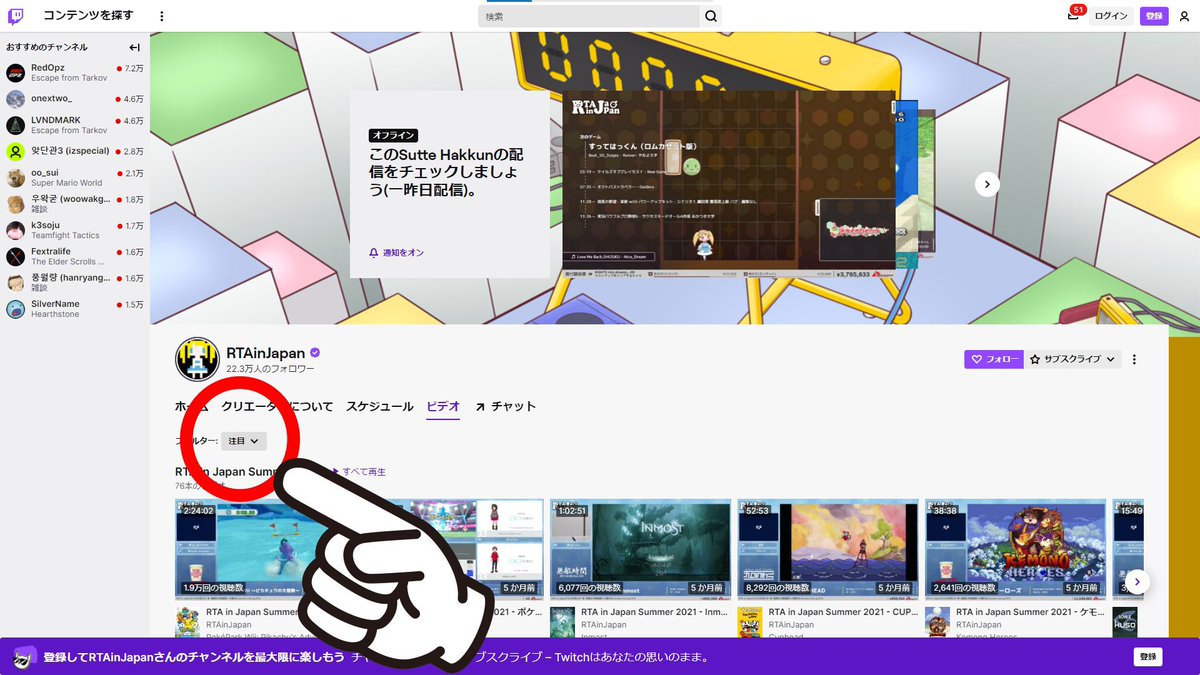
Task: Open the 38:38 Kemono Heroes video thumbnail
Action: point(1015,548)
